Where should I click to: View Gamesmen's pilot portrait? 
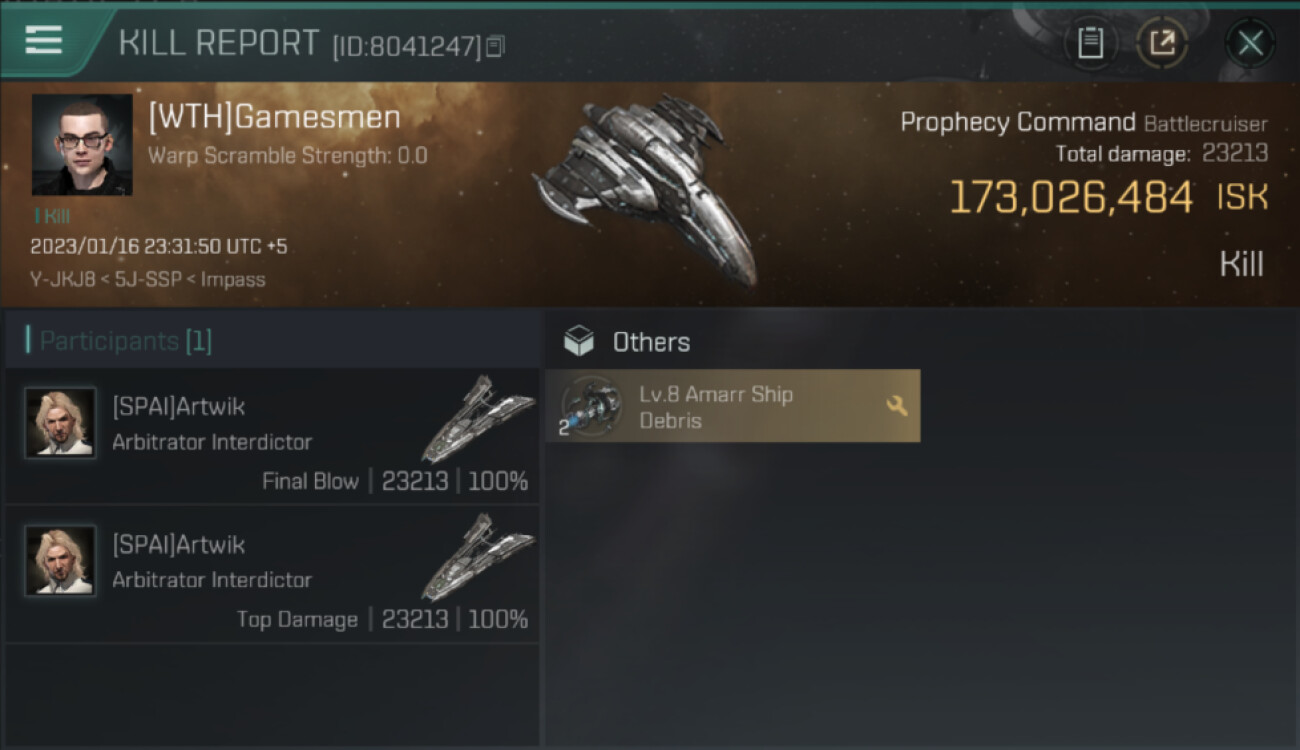pyautogui.click(x=82, y=145)
